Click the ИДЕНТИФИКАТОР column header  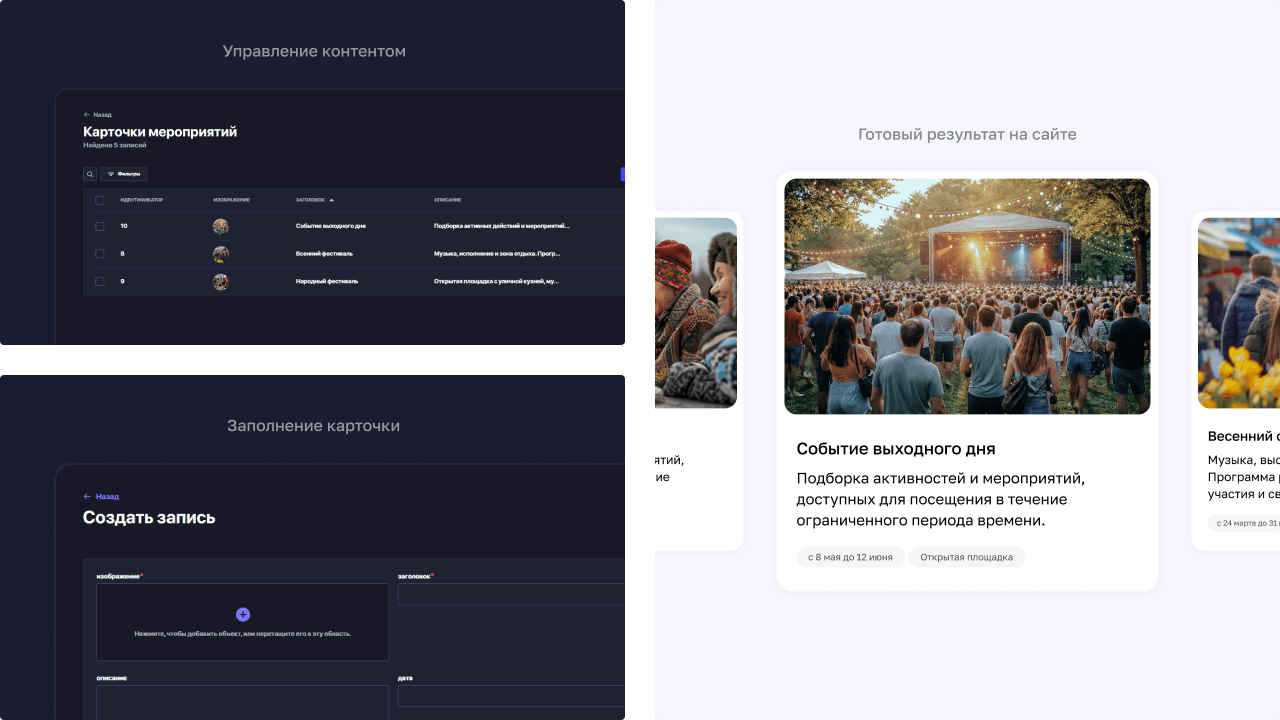(x=142, y=200)
